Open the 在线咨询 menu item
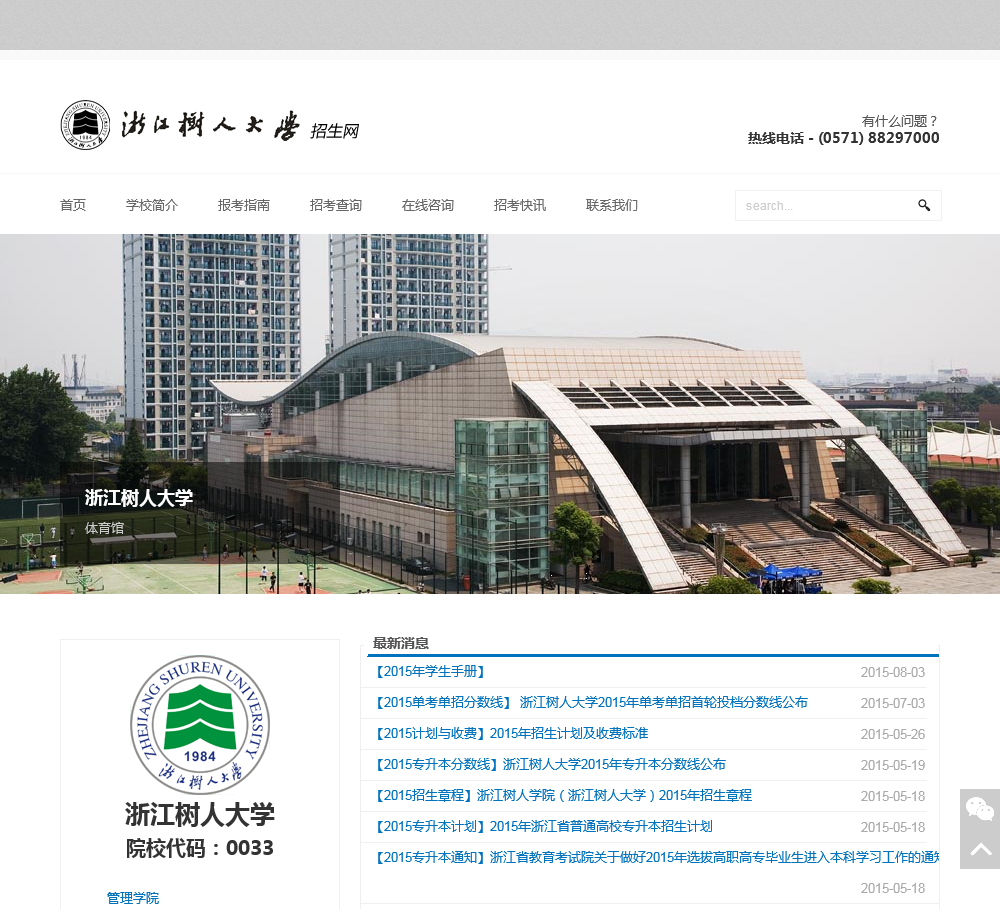 (427, 205)
